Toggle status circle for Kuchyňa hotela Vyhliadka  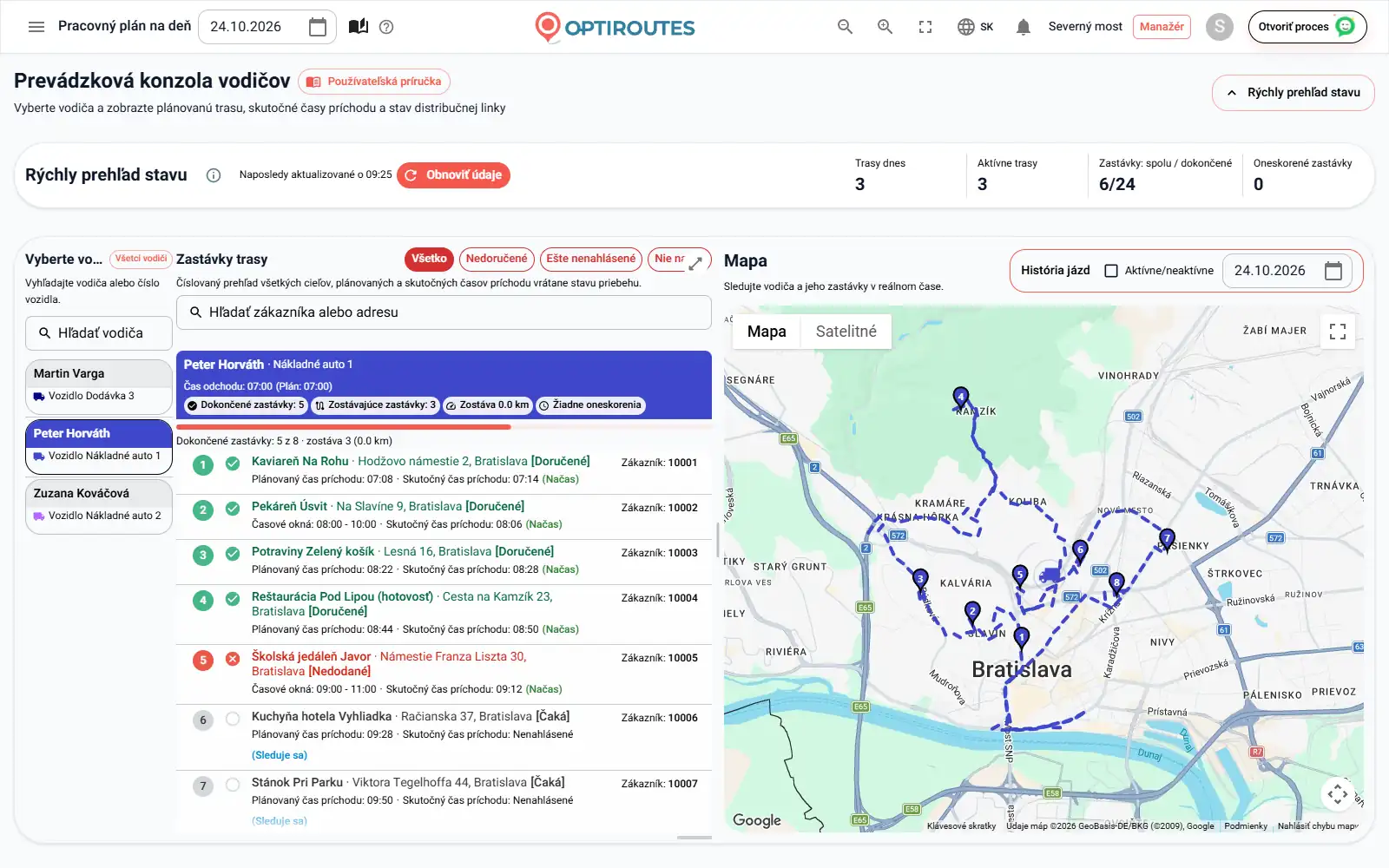(x=233, y=719)
